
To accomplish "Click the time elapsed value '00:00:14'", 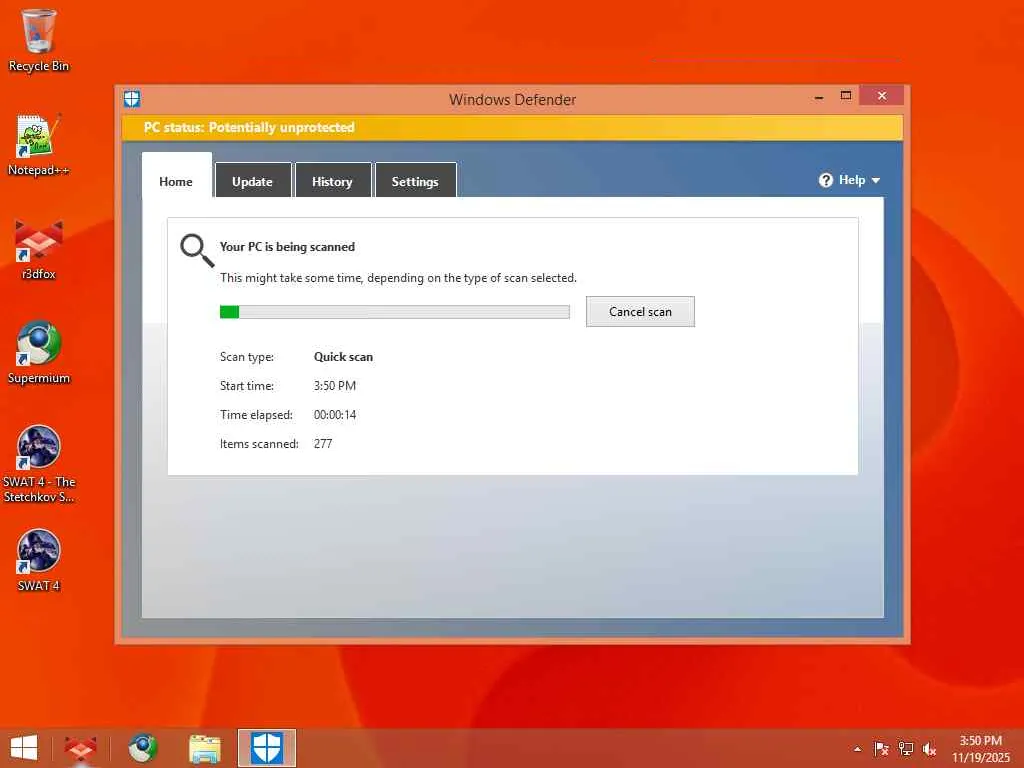I will click(334, 415).
